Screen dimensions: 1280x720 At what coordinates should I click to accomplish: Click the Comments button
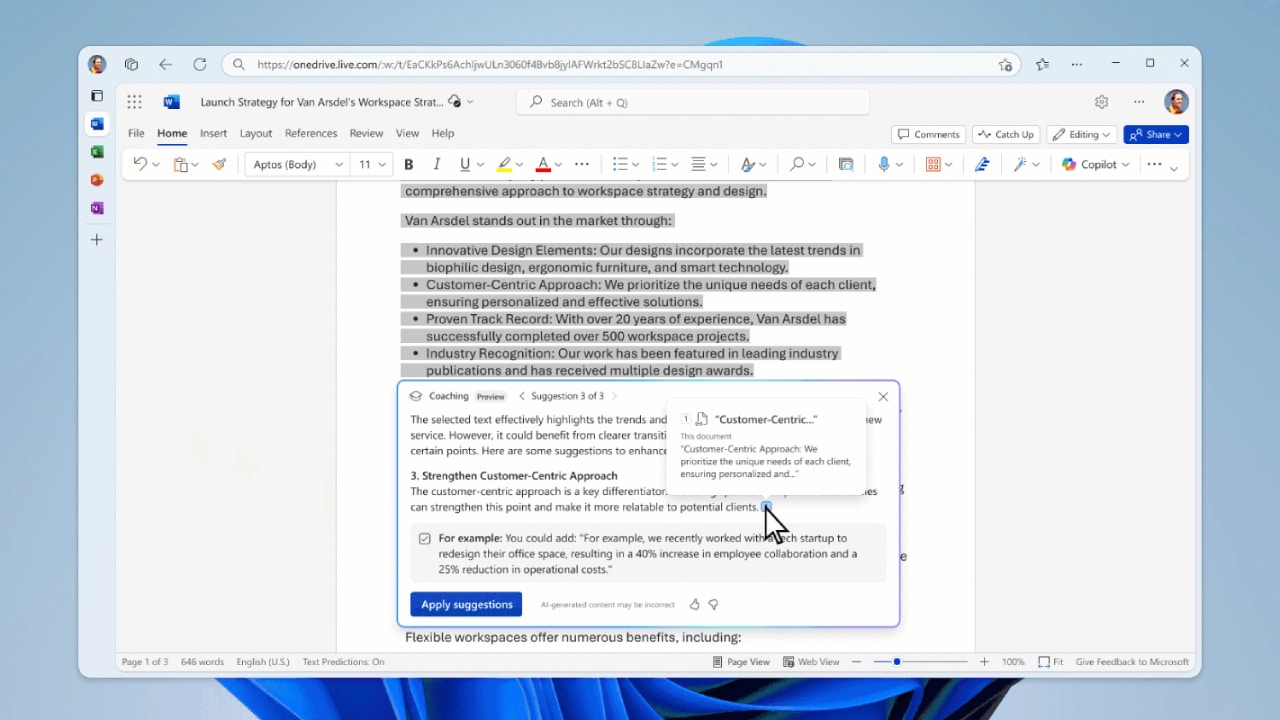[929, 134]
